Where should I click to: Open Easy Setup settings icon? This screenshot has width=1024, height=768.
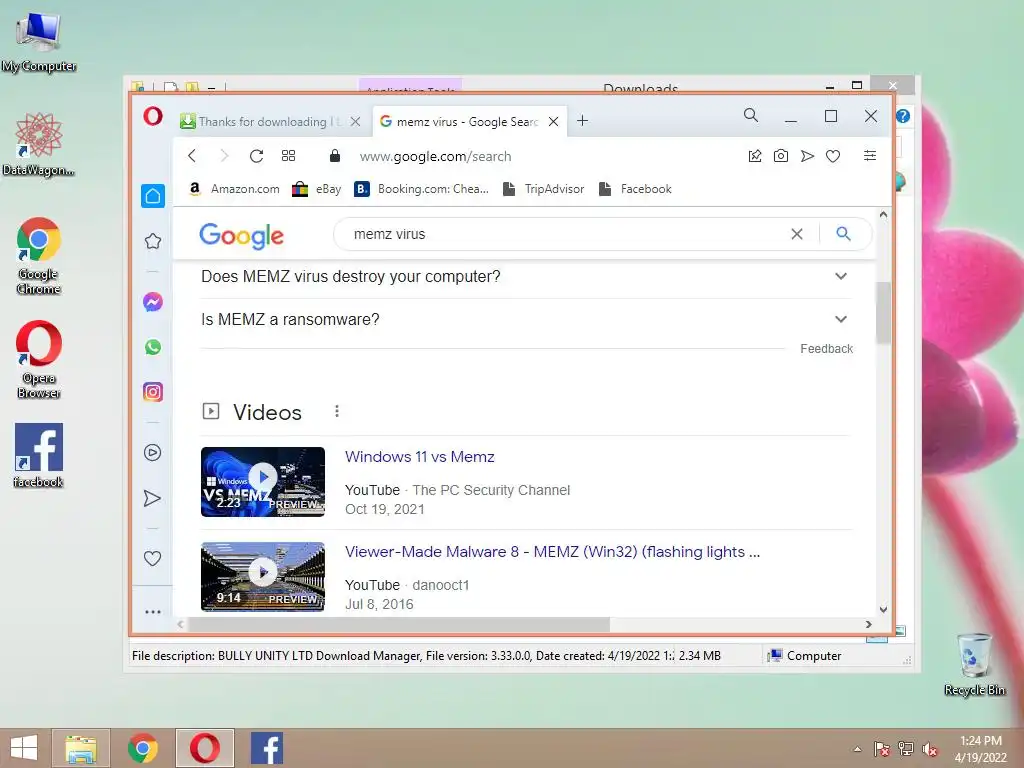click(870, 155)
